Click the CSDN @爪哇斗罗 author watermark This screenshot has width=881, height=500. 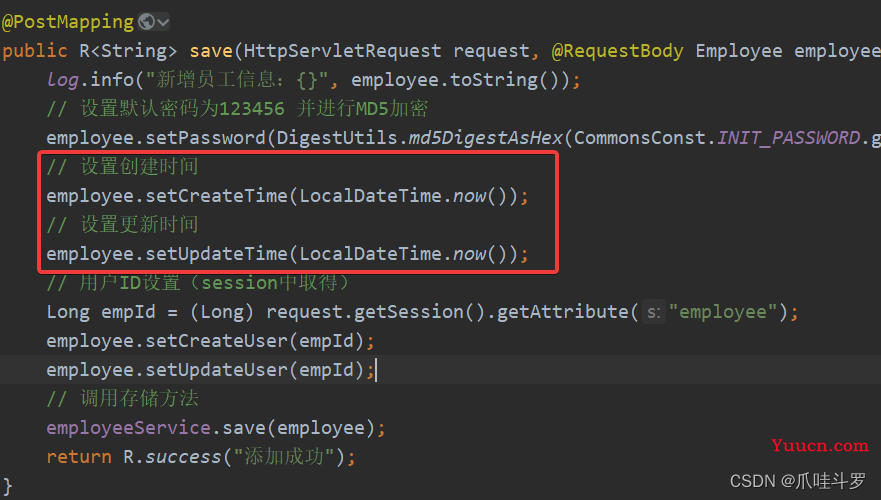coord(798,481)
